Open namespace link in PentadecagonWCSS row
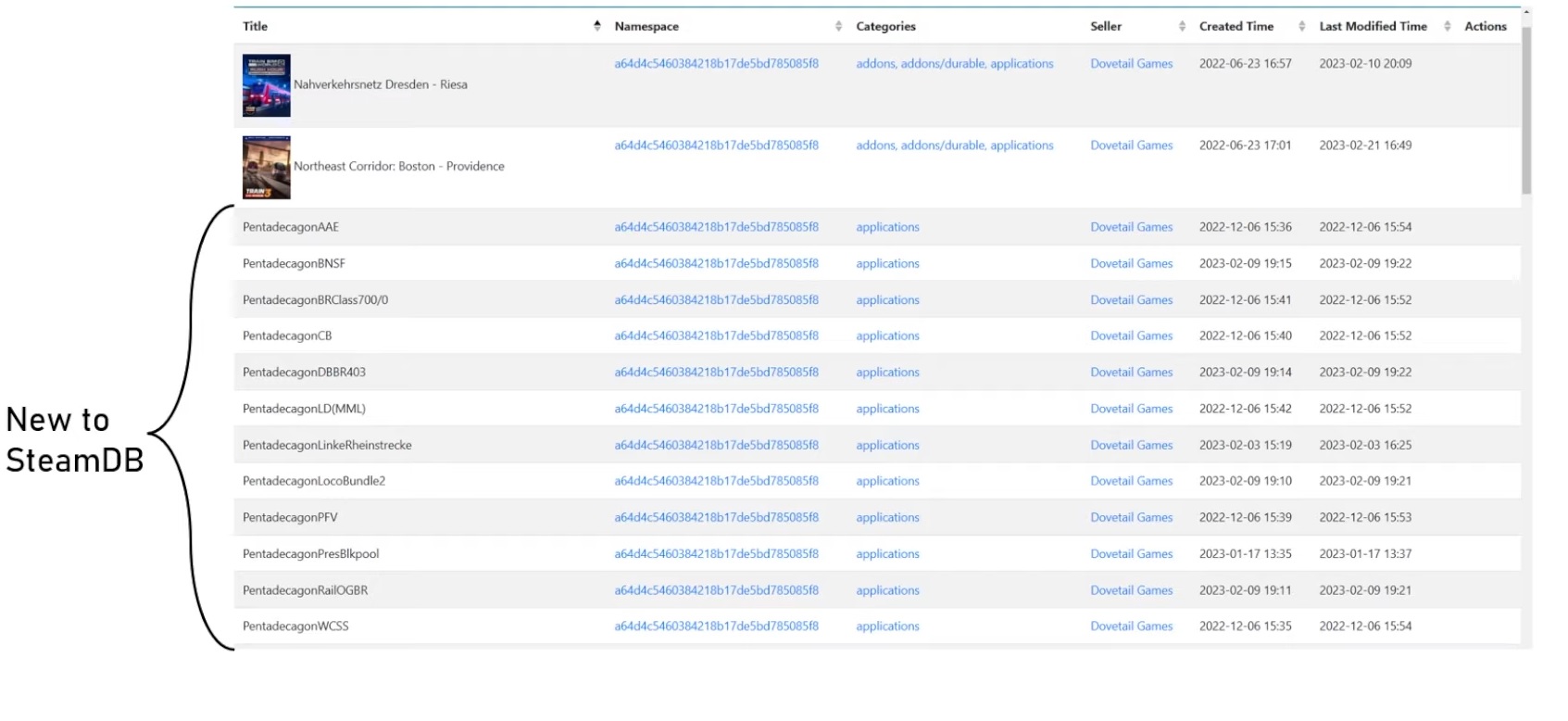Viewport: 1568px width, 721px height. (x=716, y=626)
